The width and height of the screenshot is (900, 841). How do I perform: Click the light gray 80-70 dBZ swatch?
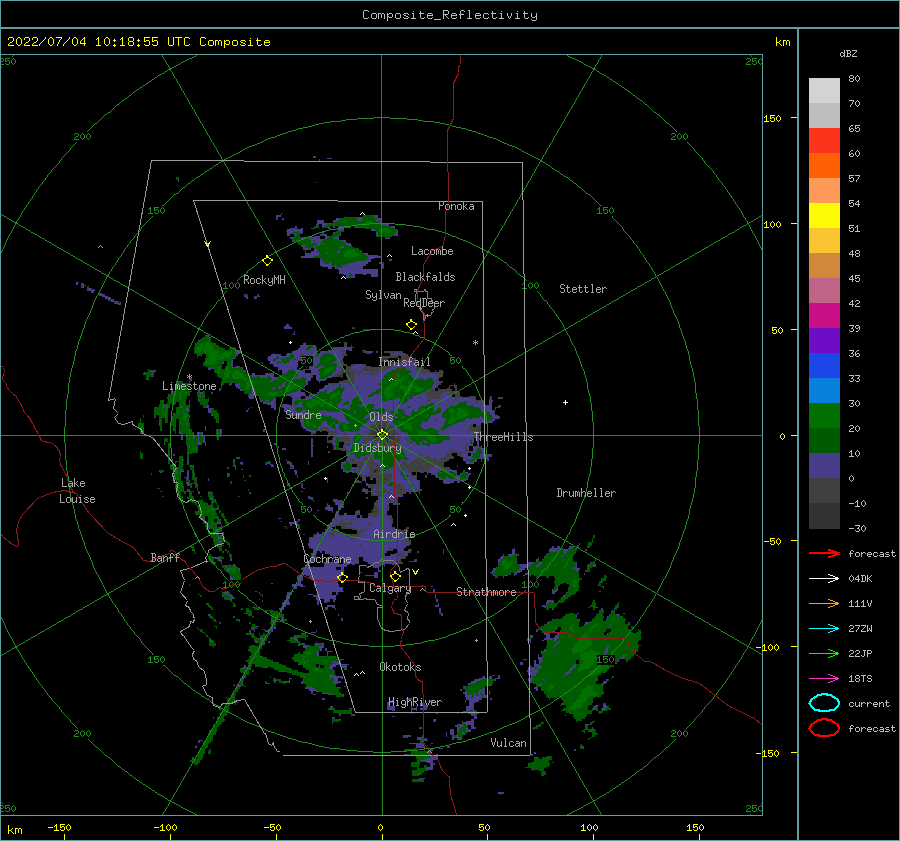click(824, 91)
